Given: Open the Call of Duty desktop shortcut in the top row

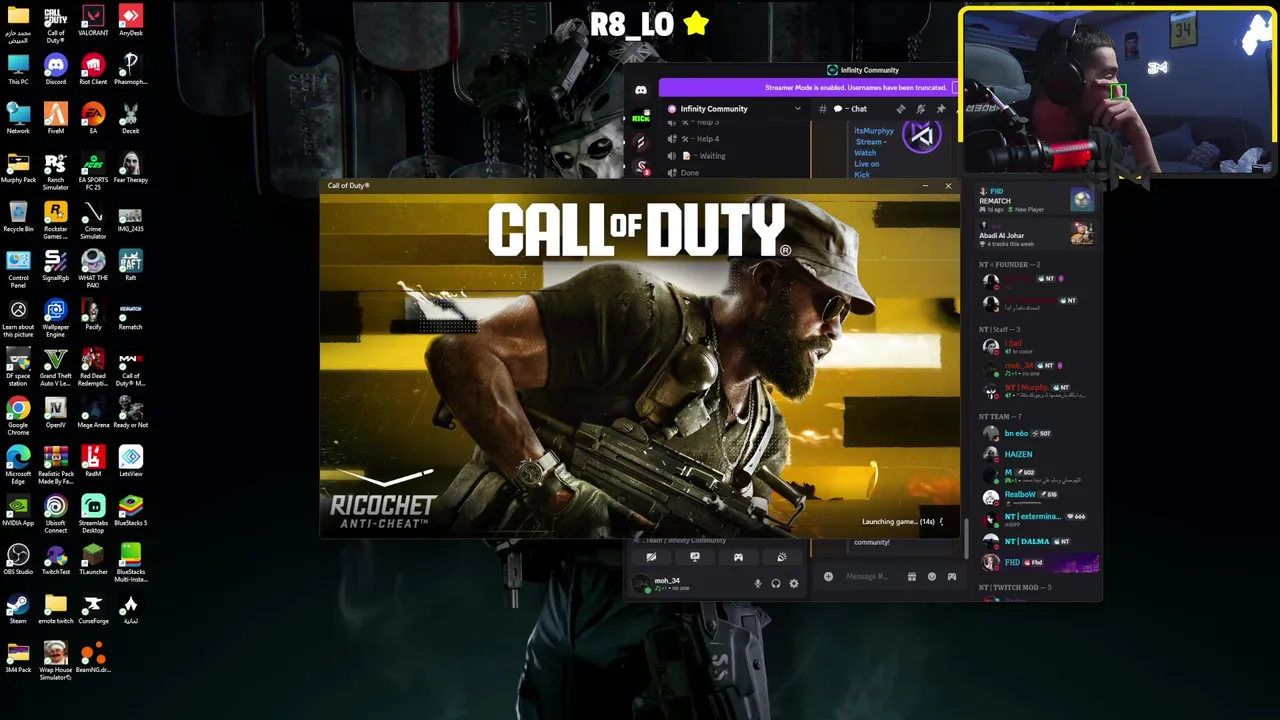Looking at the screenshot, I should tap(55, 24).
